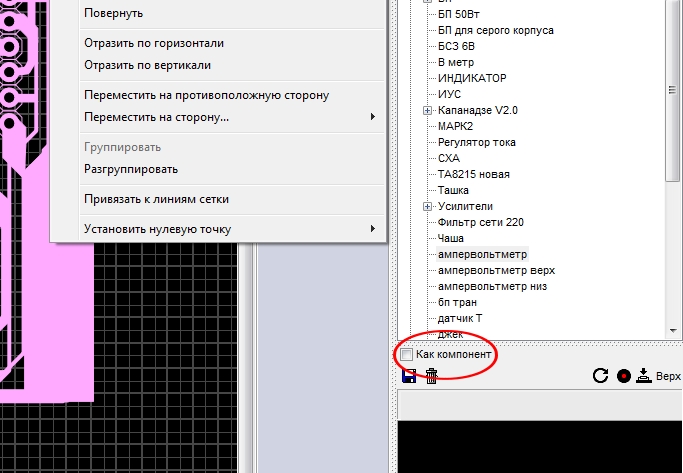Screen dimensions: 683x473
Task: Expand the 'Капанадзе V2.0' tree folder
Action: (428, 110)
